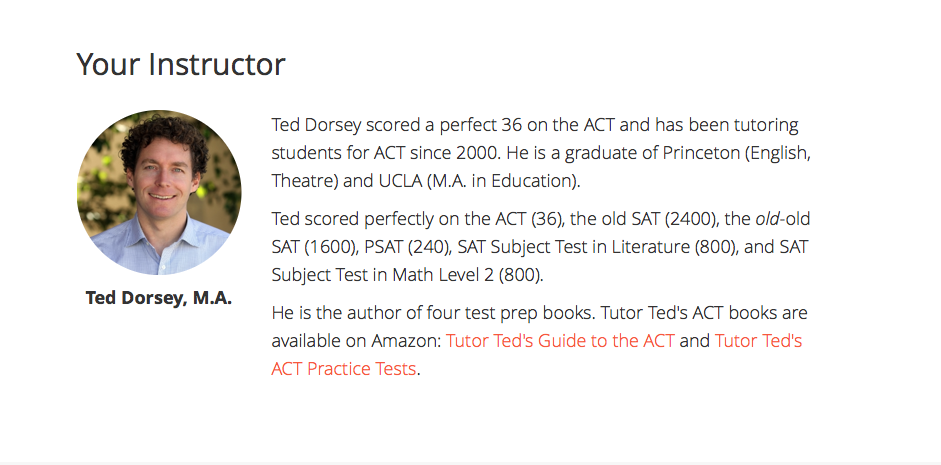Click the word "Amazon:" before the book links
This screenshot has width=941, height=465.
click(406, 341)
